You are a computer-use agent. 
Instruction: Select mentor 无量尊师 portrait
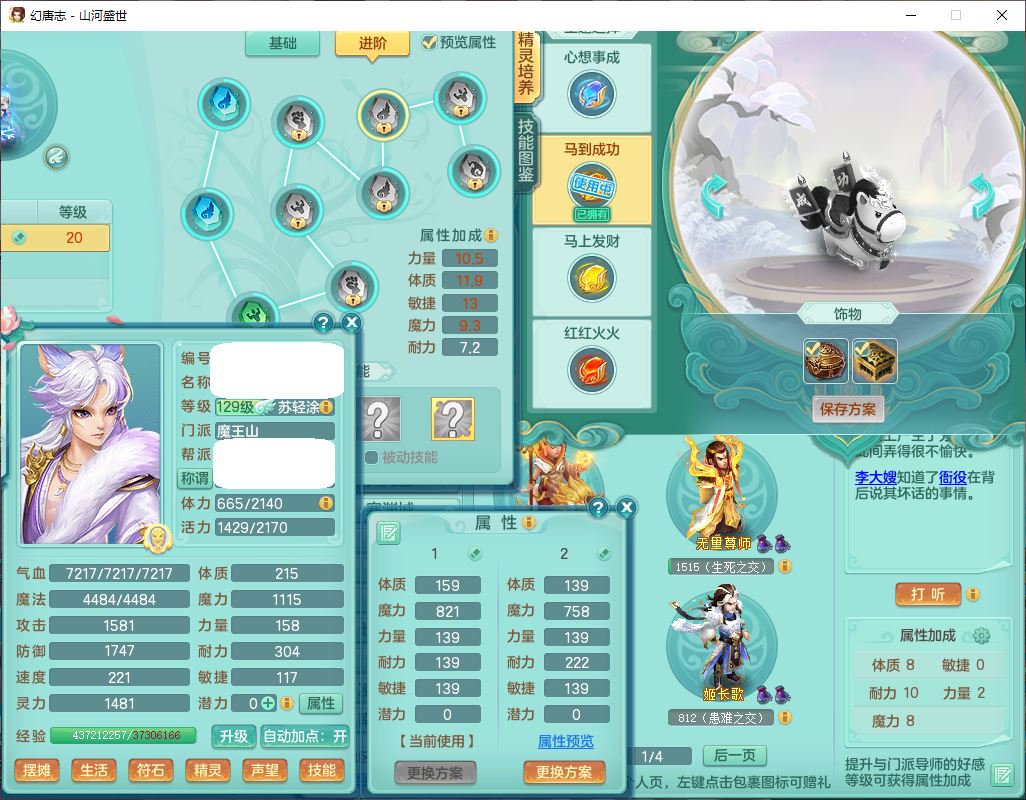click(722, 494)
